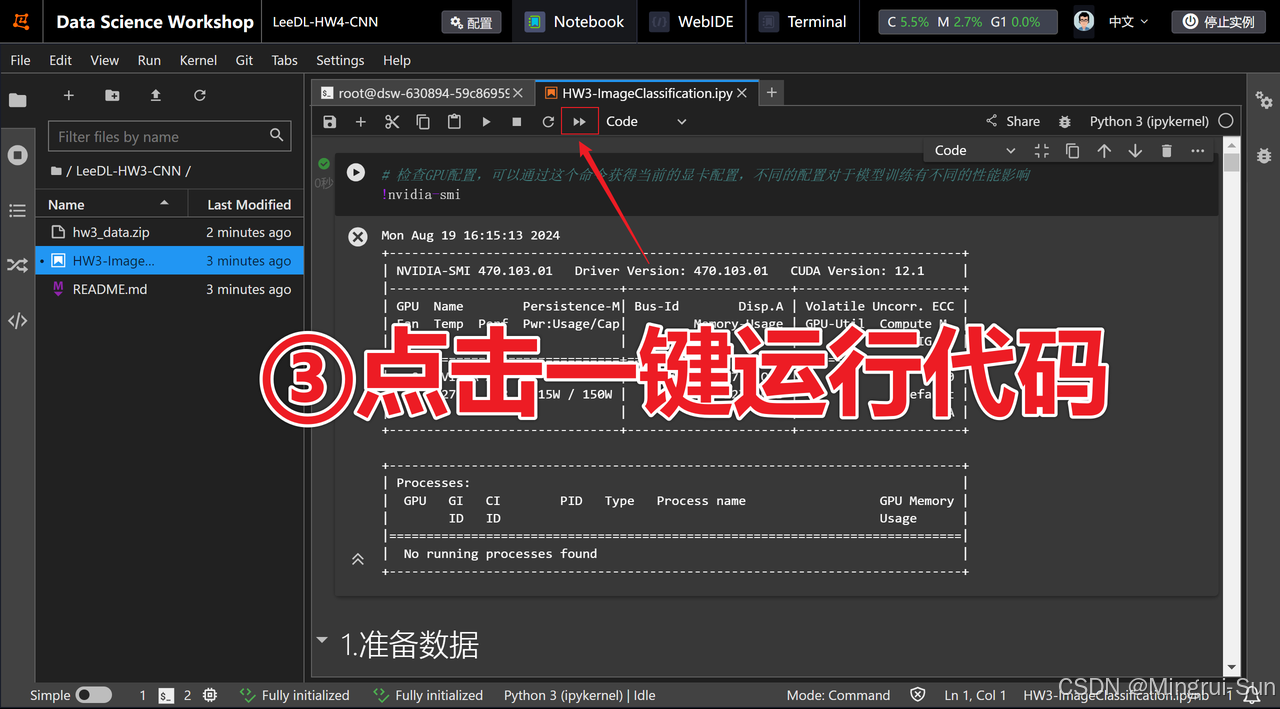
Task: Filter files by name input field
Action: 169,136
